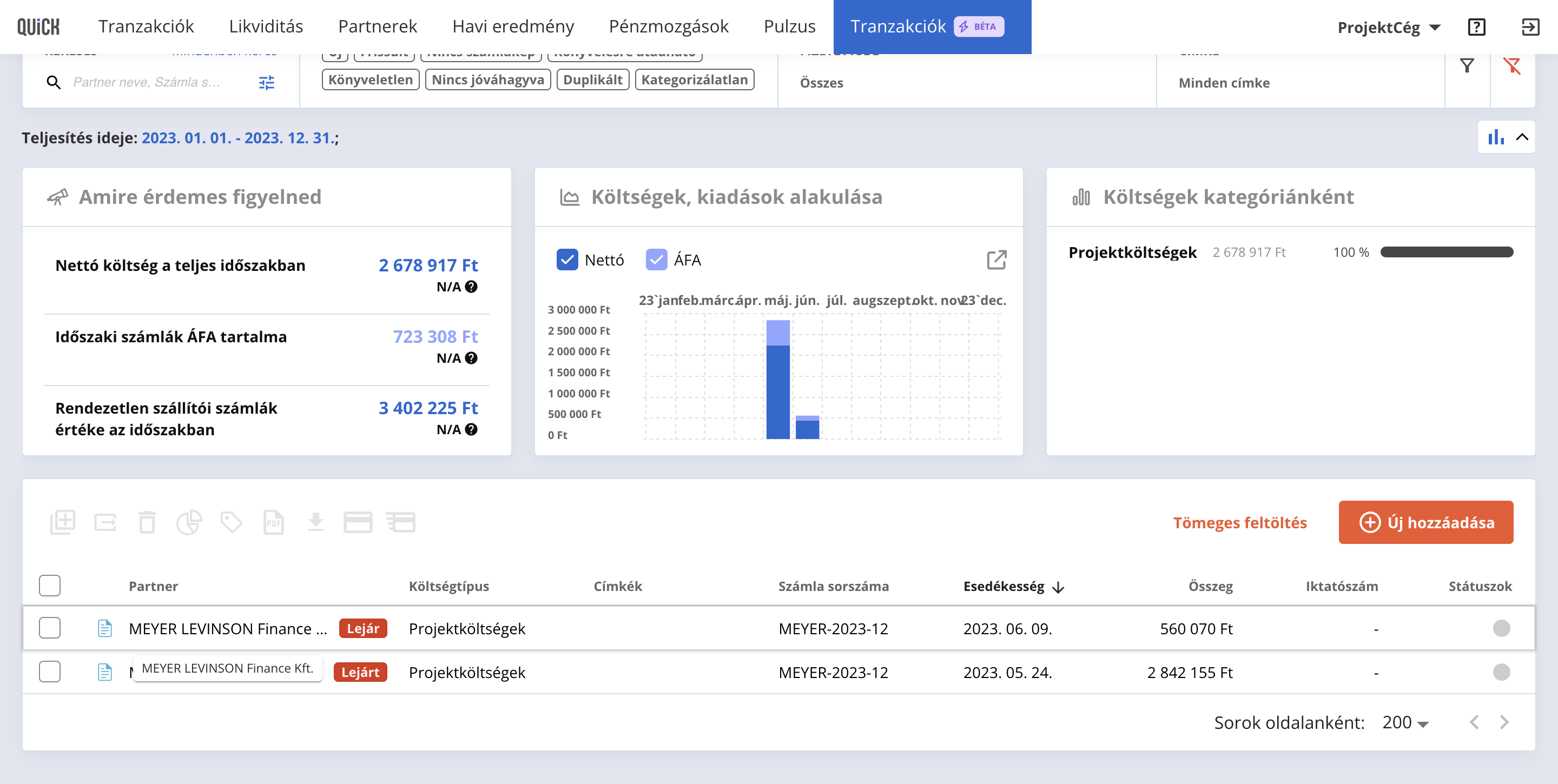This screenshot has width=1558, height=784.
Task: Toggle the Könyveletlen filter chip
Action: [x=371, y=80]
